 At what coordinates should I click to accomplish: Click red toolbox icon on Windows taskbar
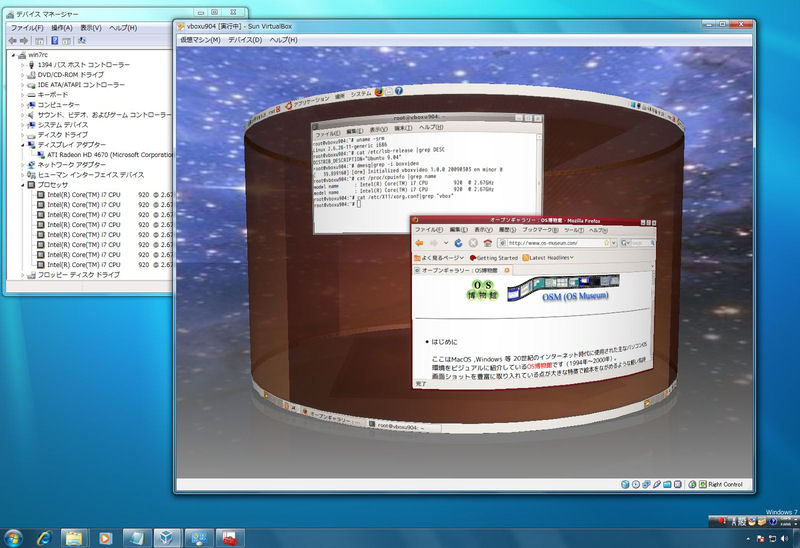click(x=229, y=538)
